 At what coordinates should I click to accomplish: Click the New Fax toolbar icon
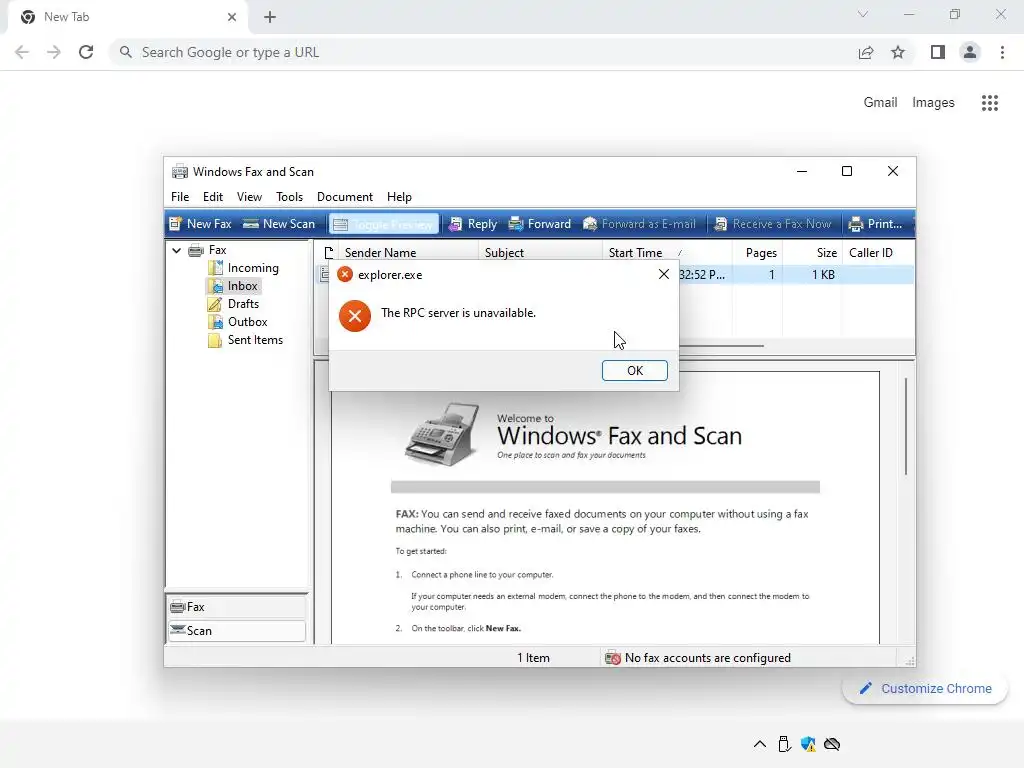200,224
